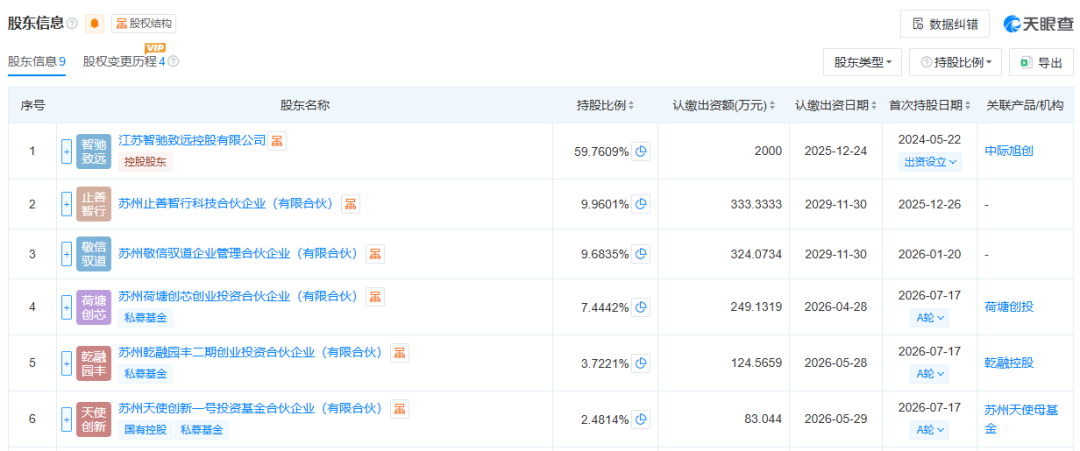The width and height of the screenshot is (1080, 451).
Task: Click the 私募基金 tag under 荷塘创芯
Action: [x=145, y=317]
